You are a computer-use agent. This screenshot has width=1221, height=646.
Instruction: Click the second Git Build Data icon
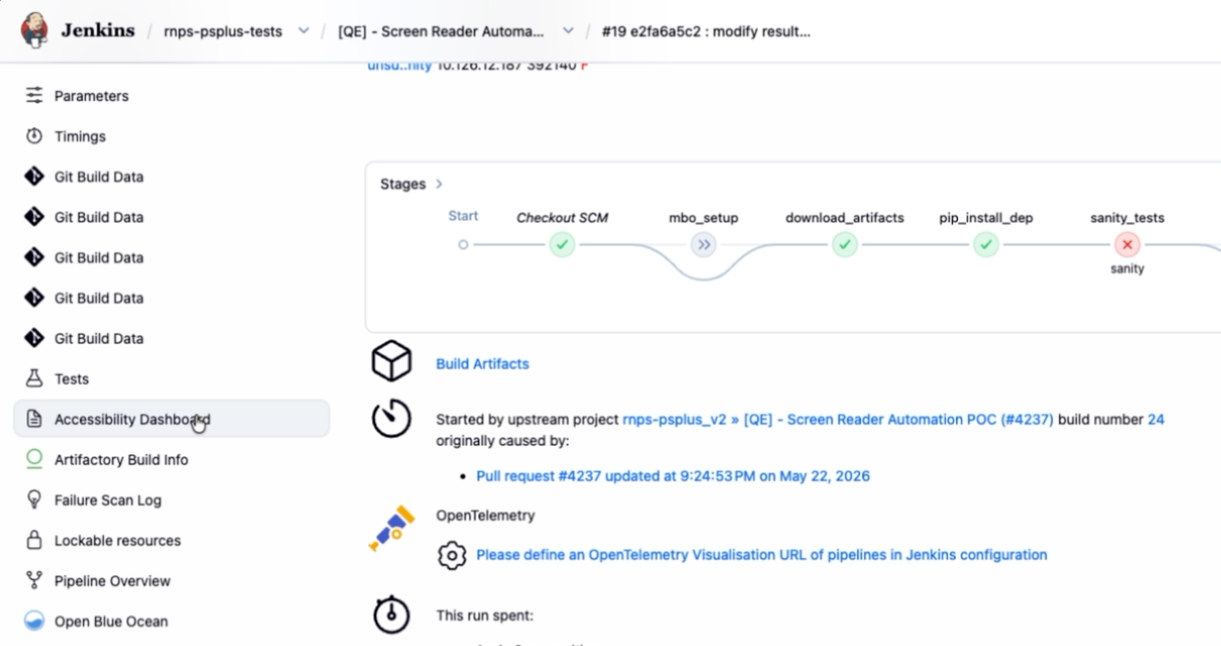pyautogui.click(x=34, y=216)
